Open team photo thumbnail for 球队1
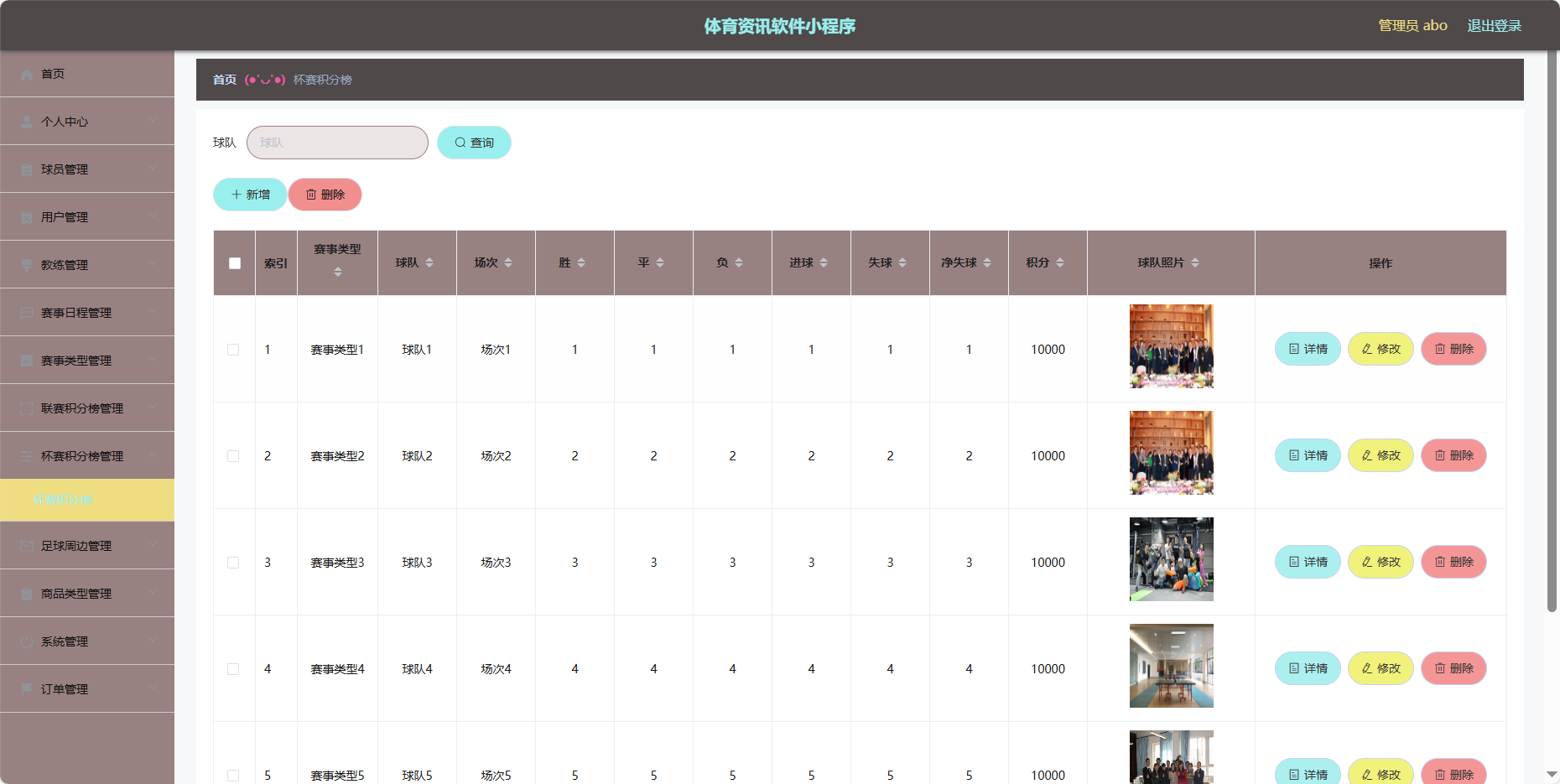 pyautogui.click(x=1171, y=346)
